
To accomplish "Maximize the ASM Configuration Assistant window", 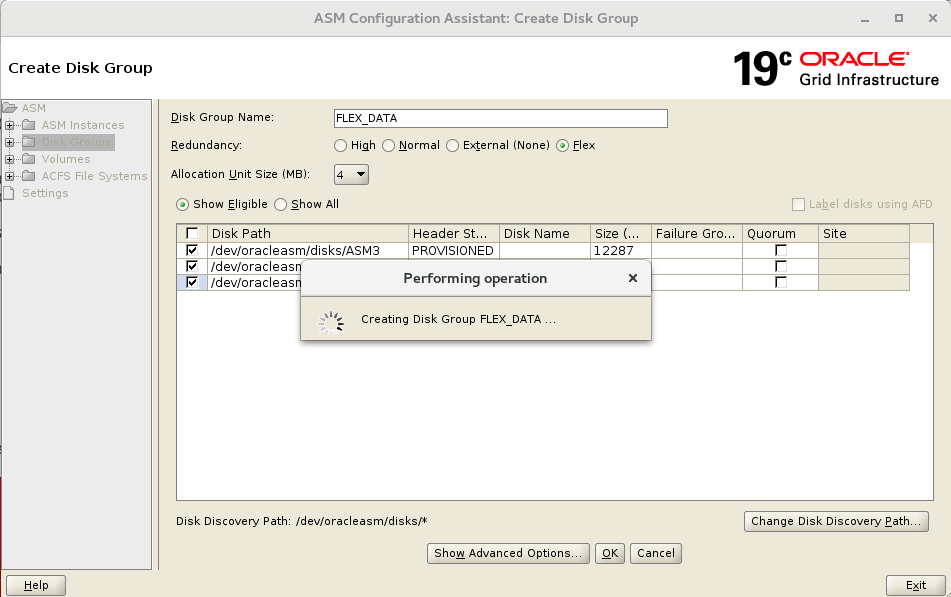I will (899, 18).
